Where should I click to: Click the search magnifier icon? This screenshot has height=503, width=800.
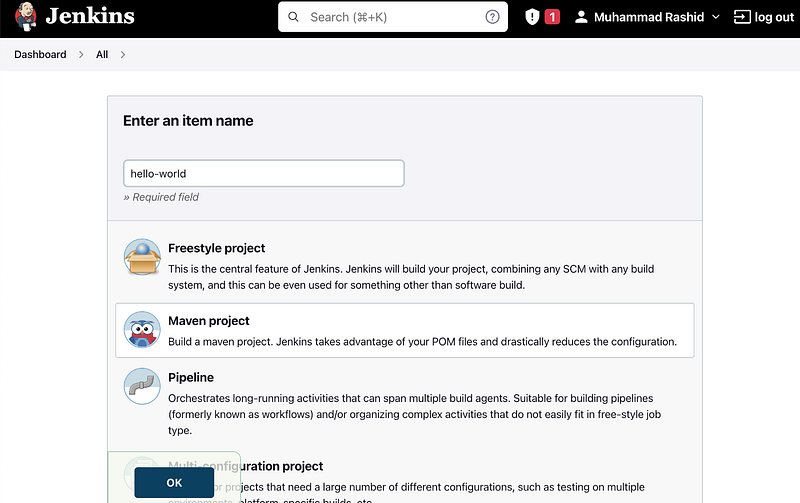(x=293, y=17)
